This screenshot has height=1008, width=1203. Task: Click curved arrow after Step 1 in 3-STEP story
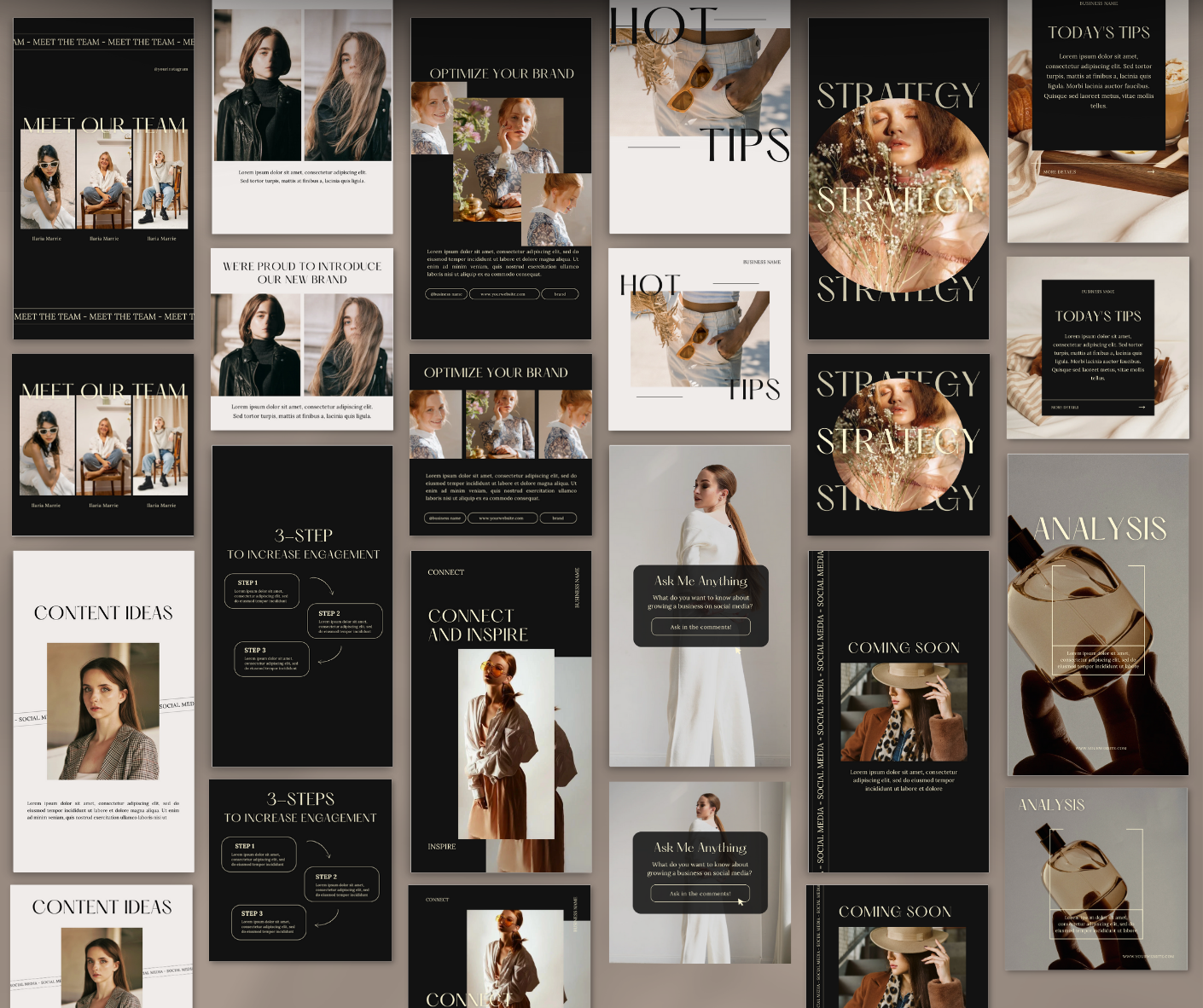(x=322, y=585)
